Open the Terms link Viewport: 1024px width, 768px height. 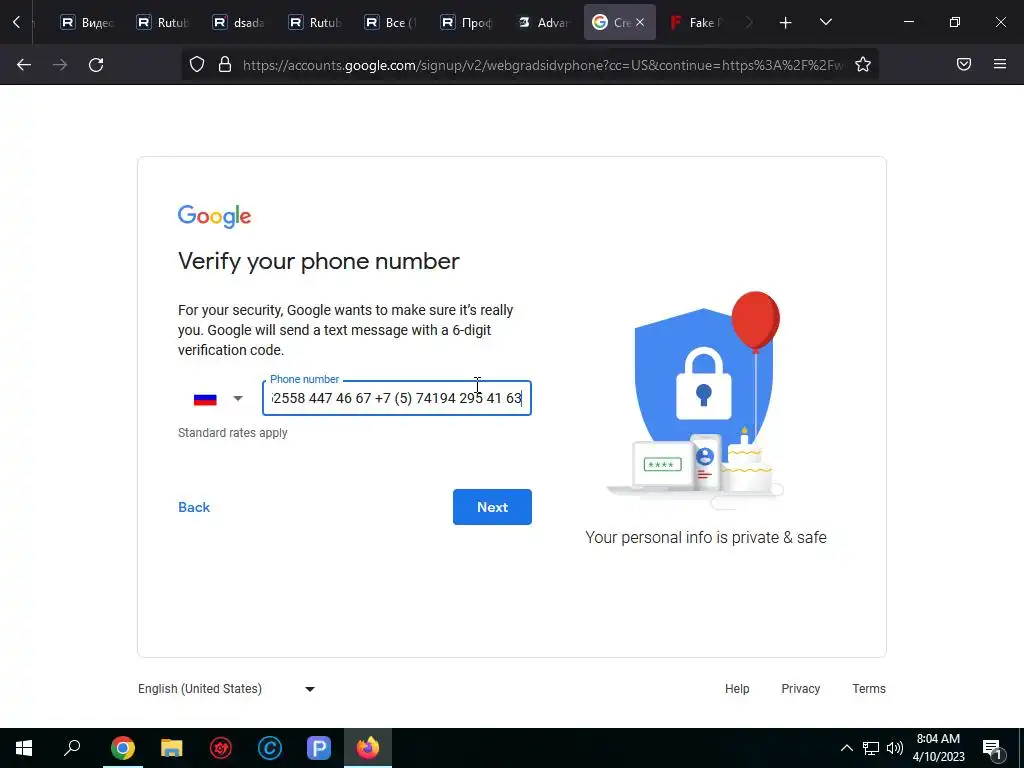[x=869, y=689]
